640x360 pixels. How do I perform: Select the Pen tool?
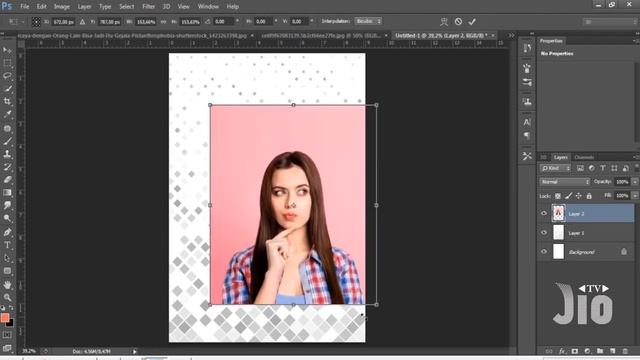[x=7, y=232]
